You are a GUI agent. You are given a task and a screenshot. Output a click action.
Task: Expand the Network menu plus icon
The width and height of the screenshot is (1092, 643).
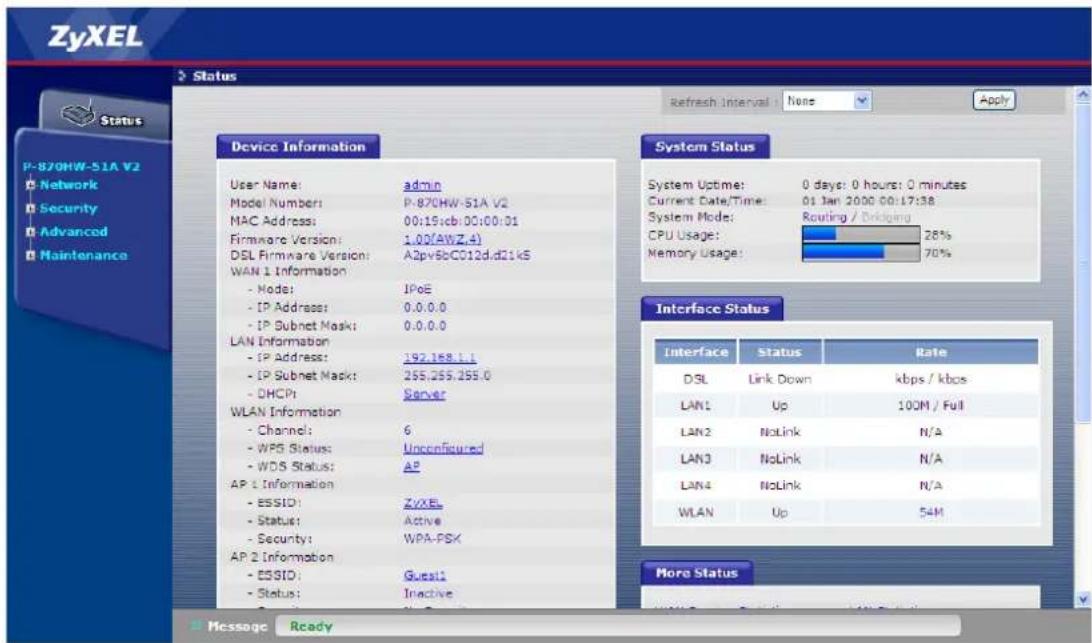click(x=31, y=185)
